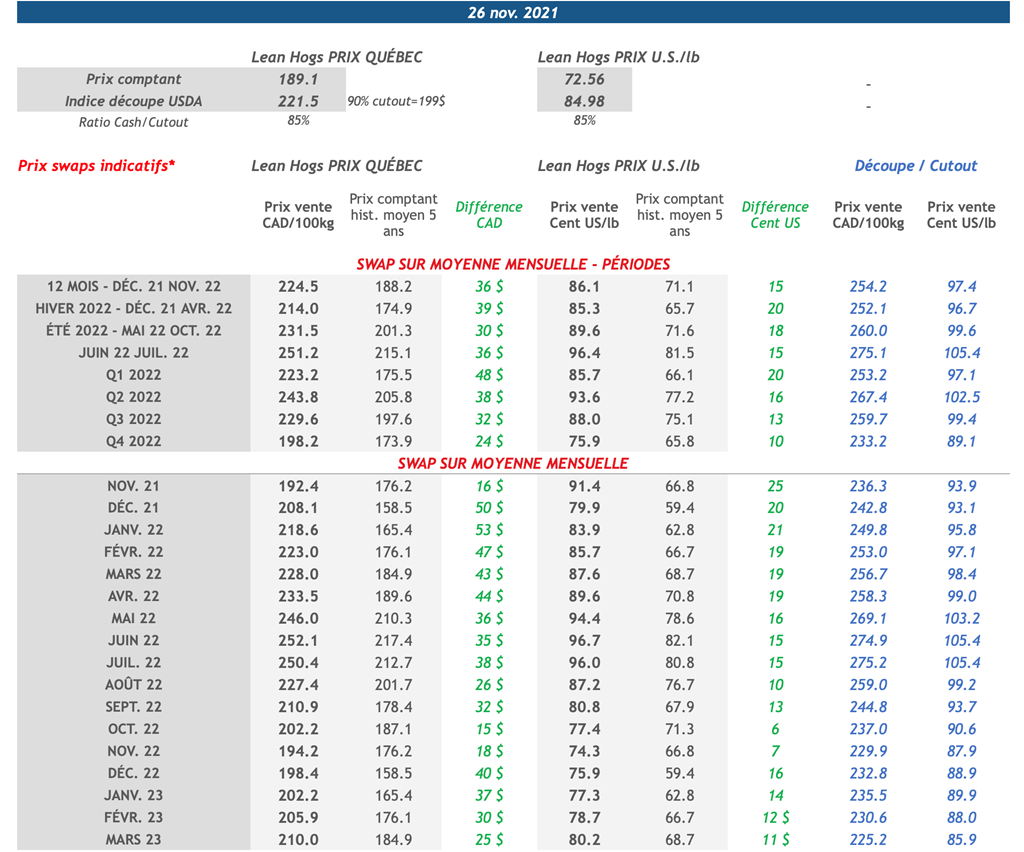Viewport: 1024px width, 852px height.
Task: Click the Q4 2022 sale price 198.2
Action: click(x=298, y=441)
